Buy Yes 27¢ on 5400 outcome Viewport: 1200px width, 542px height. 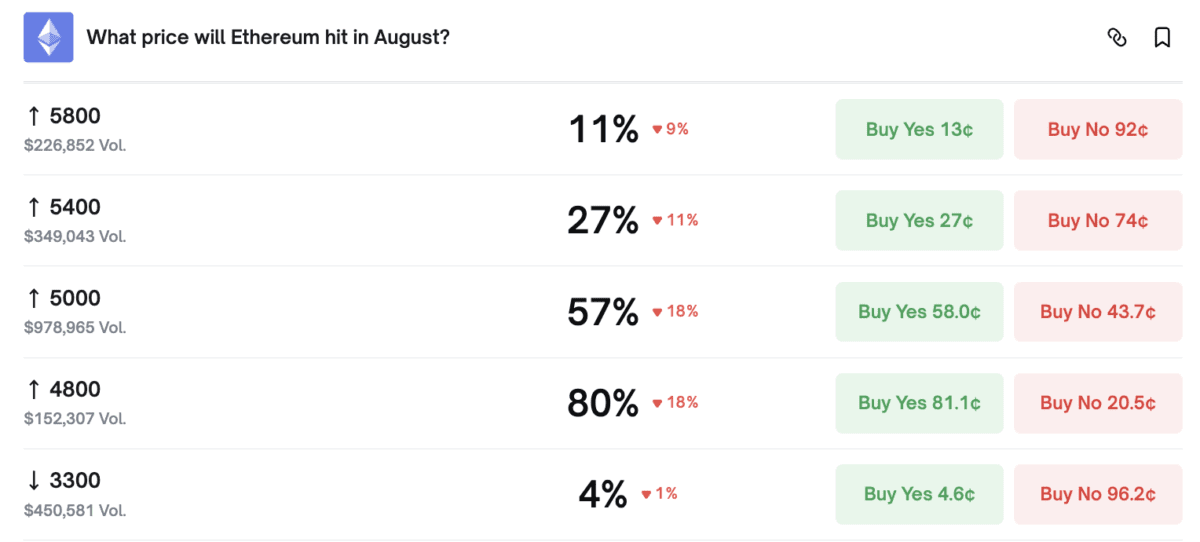pyautogui.click(x=919, y=220)
